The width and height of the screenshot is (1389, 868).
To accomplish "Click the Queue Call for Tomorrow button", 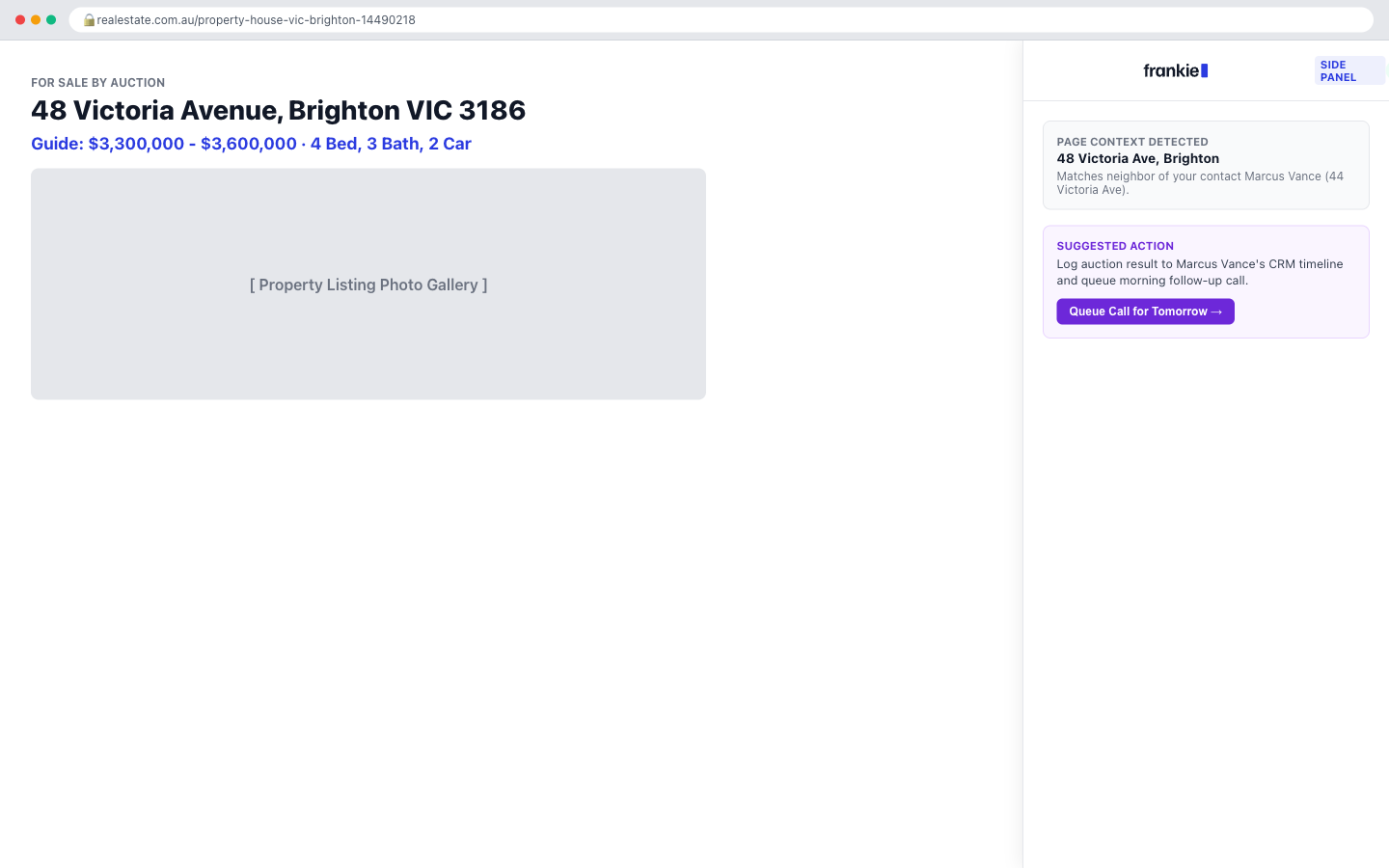I will point(1145,312).
